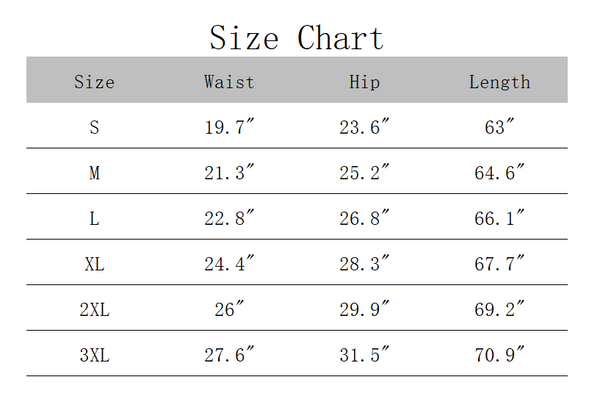600x399 pixels.
Task: Click hip value 29.9" for size 2XL
Action: (x=364, y=309)
